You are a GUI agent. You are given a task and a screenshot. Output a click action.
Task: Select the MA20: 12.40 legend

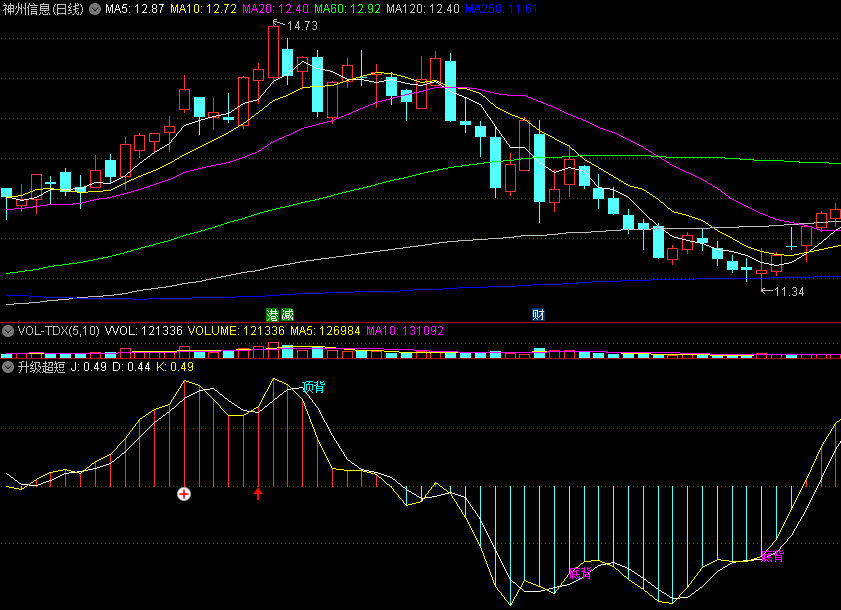coord(275,9)
